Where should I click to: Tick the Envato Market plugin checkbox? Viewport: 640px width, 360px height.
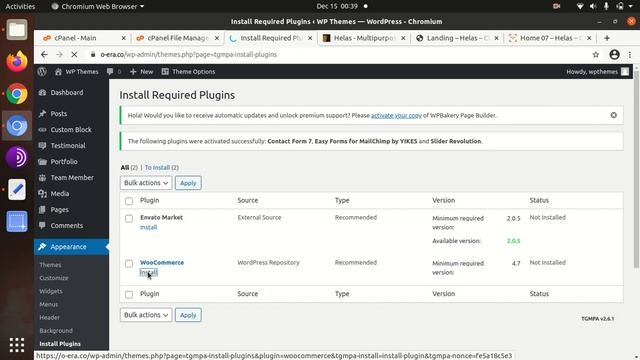(x=129, y=218)
